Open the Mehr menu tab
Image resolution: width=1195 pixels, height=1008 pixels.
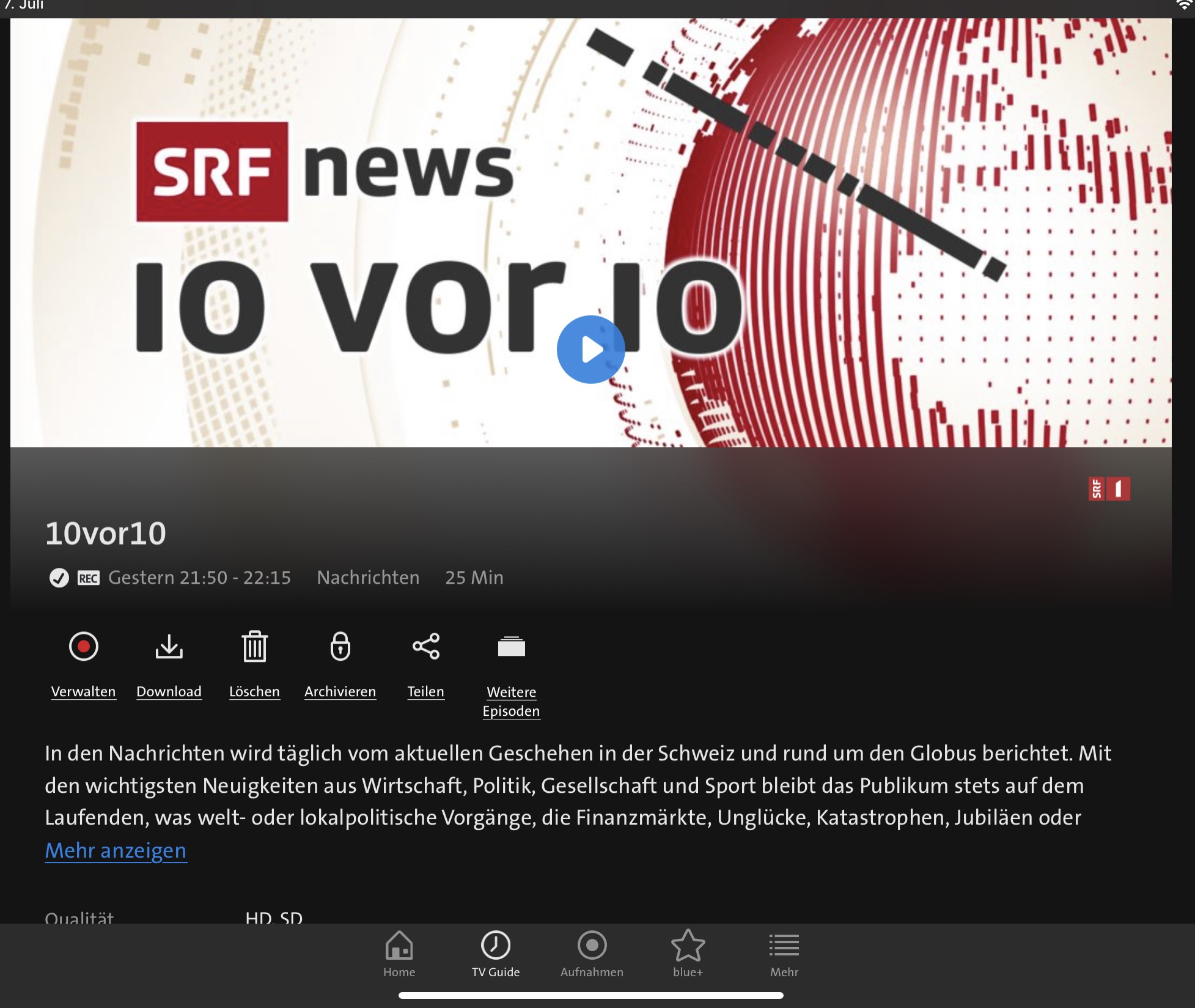point(784,954)
